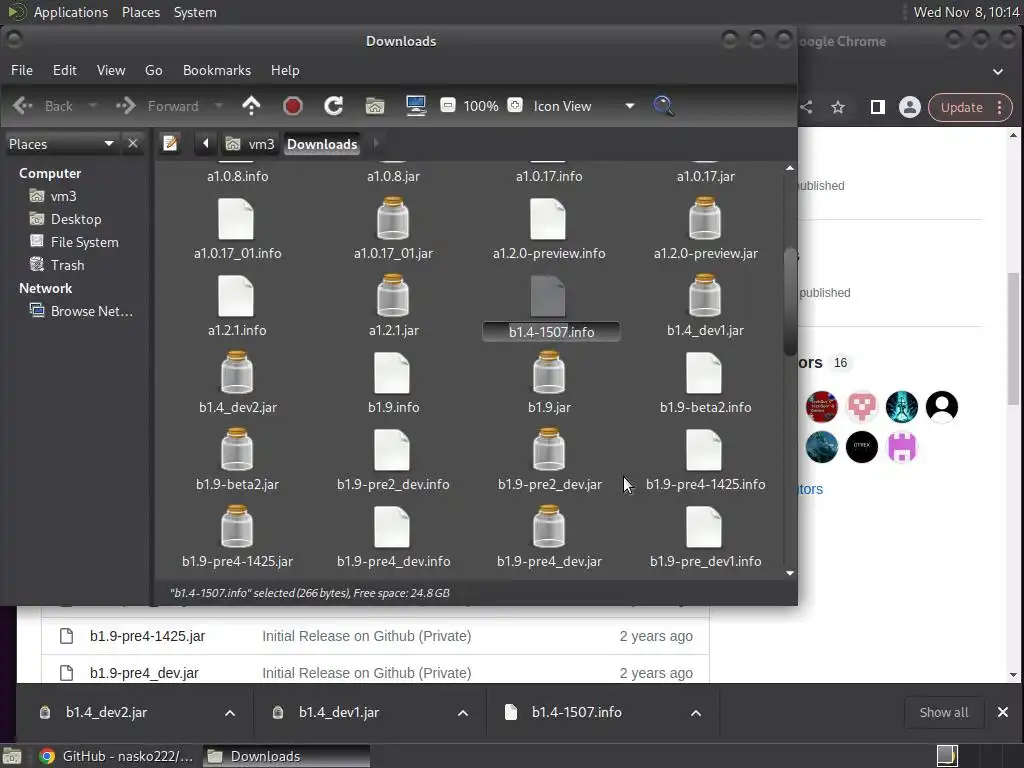Click the Back navigation button
The image size is (1024, 768).
click(x=43, y=106)
